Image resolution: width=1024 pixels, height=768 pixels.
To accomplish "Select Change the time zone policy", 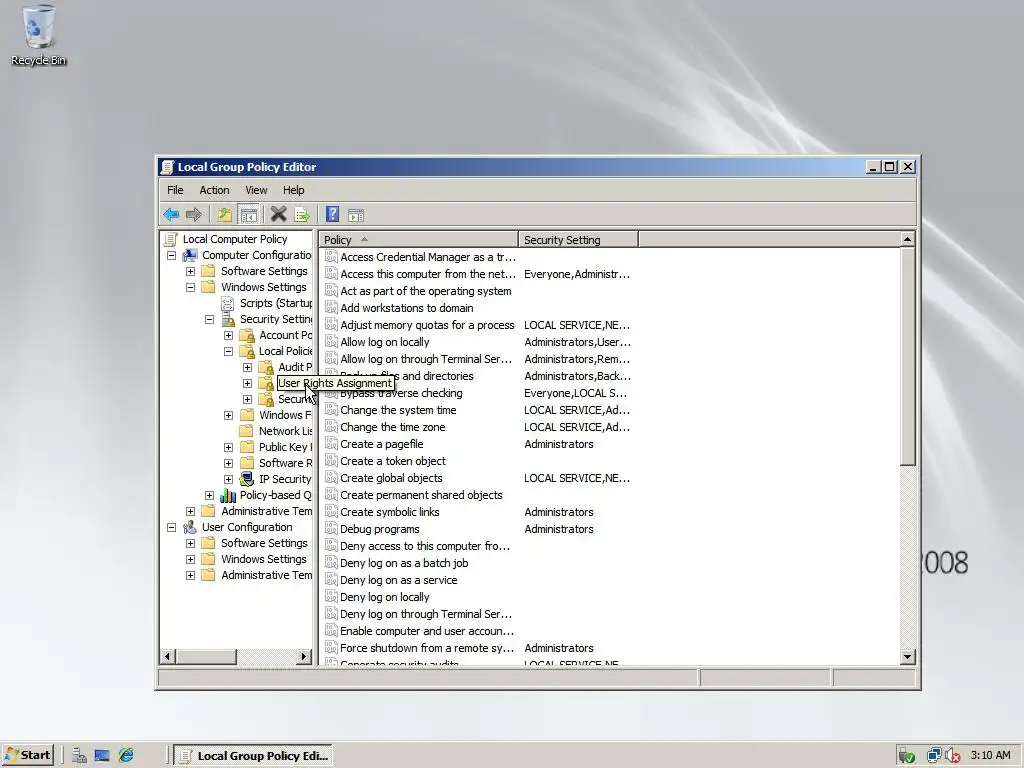I will tap(392, 426).
